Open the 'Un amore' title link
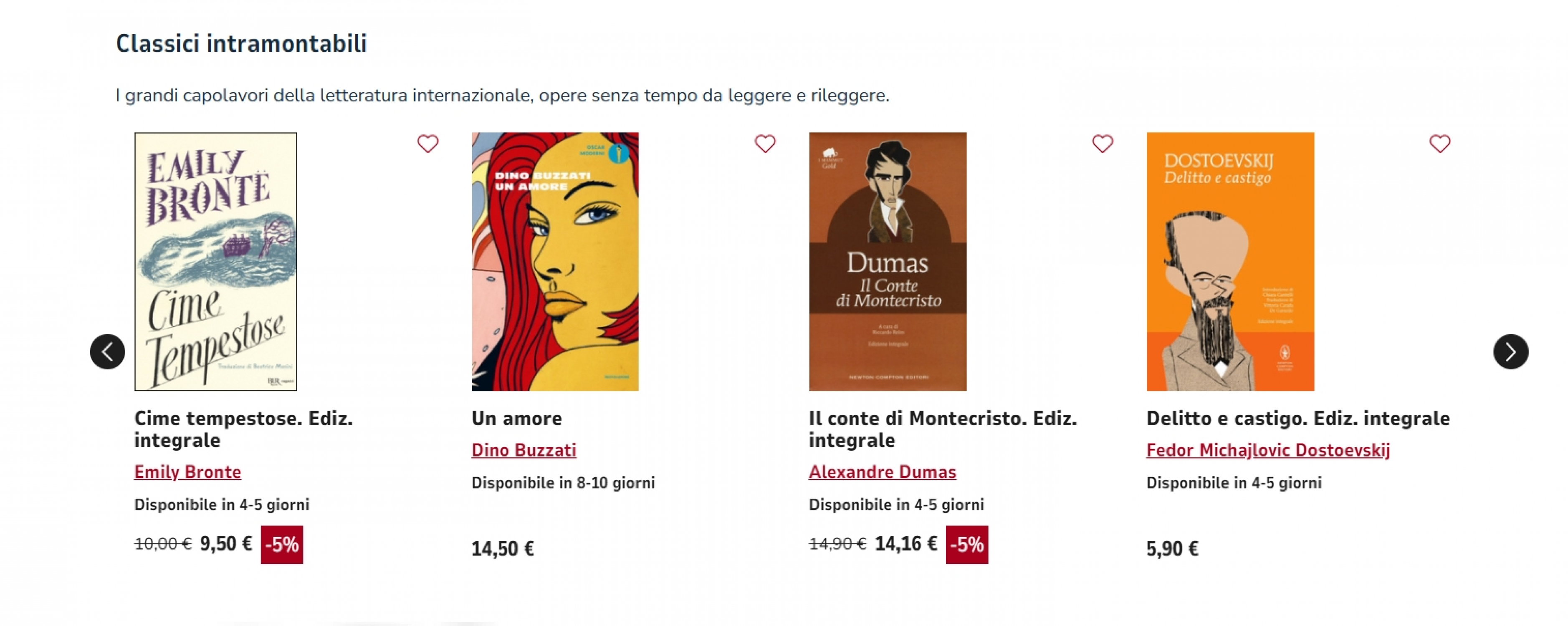Image resolution: width=1568 pixels, height=626 pixels. [516, 419]
